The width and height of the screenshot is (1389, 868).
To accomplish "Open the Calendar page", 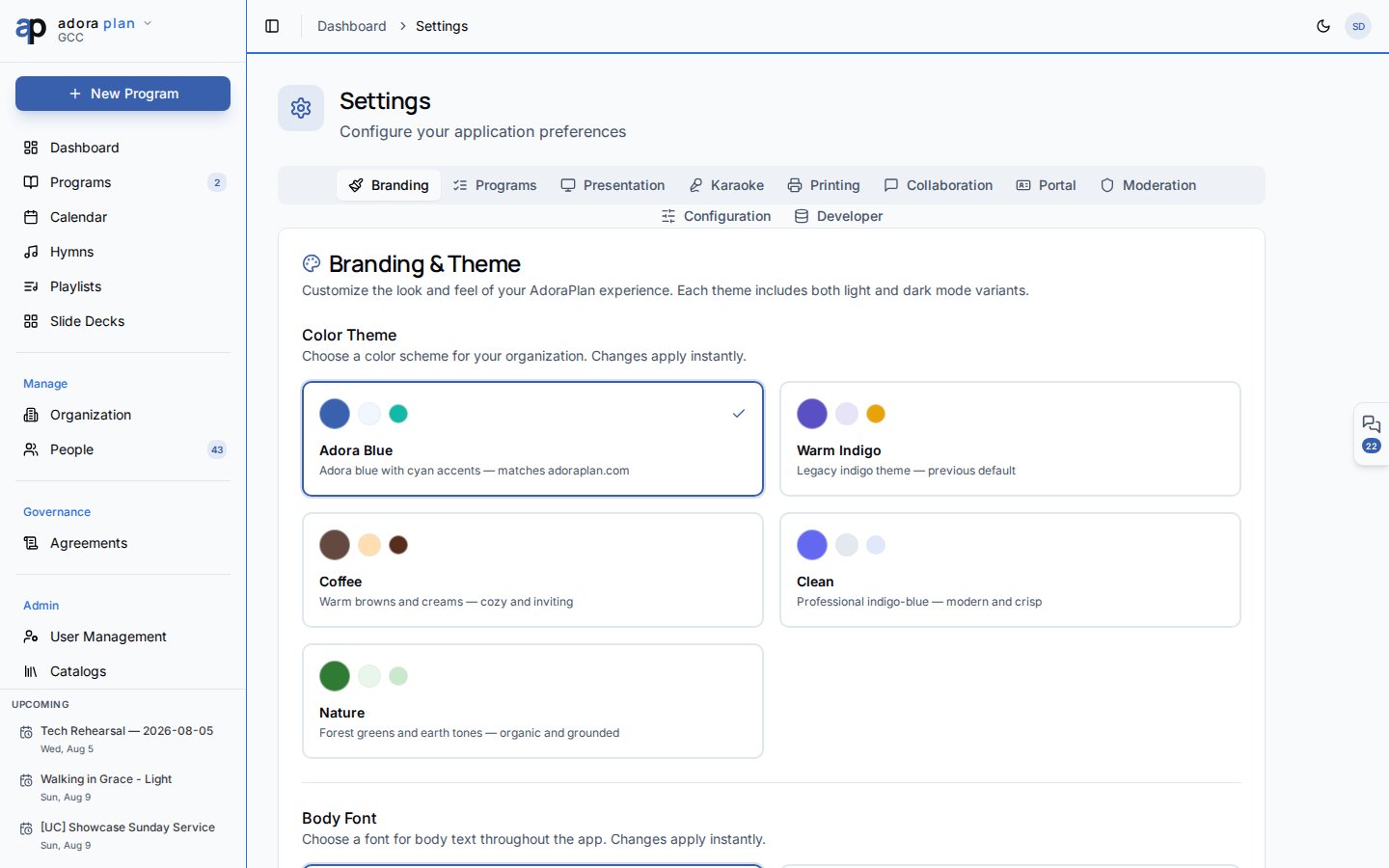I will pyautogui.click(x=123, y=217).
